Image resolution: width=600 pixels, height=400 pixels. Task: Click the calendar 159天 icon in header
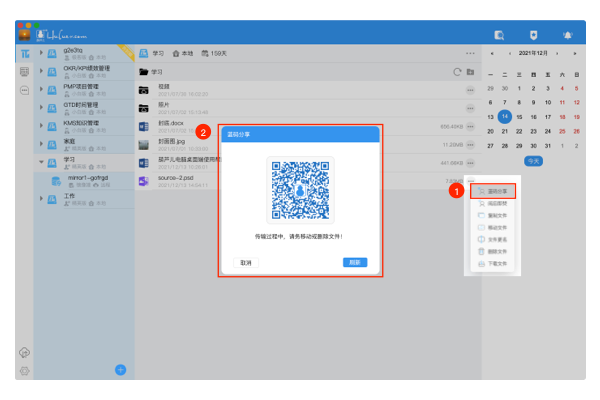205,54
